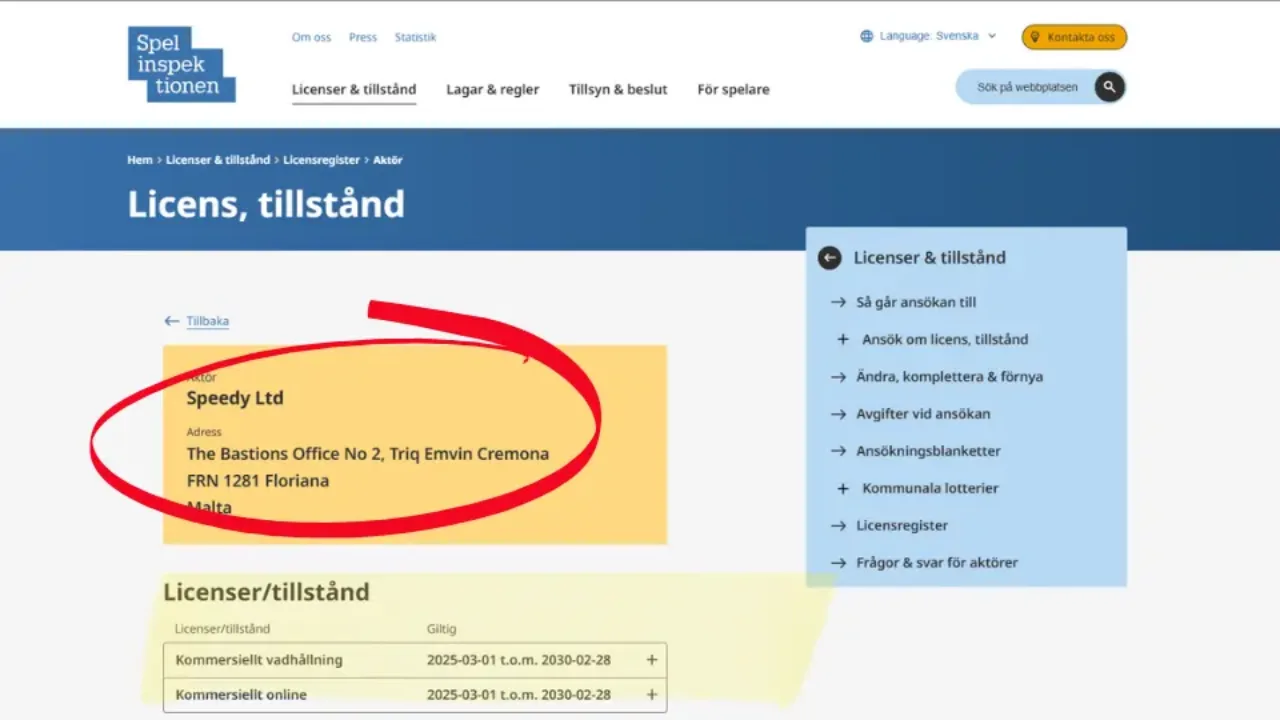Open the Statistik top link
This screenshot has height=720, width=1280.
pyautogui.click(x=415, y=37)
